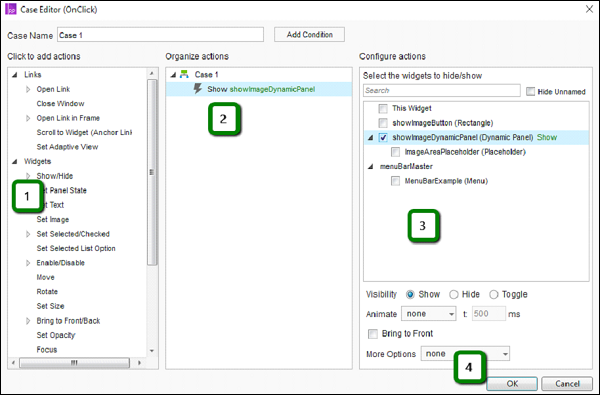Click the lightning bolt action icon
Viewport: 600px width, 395px height.
click(197, 89)
